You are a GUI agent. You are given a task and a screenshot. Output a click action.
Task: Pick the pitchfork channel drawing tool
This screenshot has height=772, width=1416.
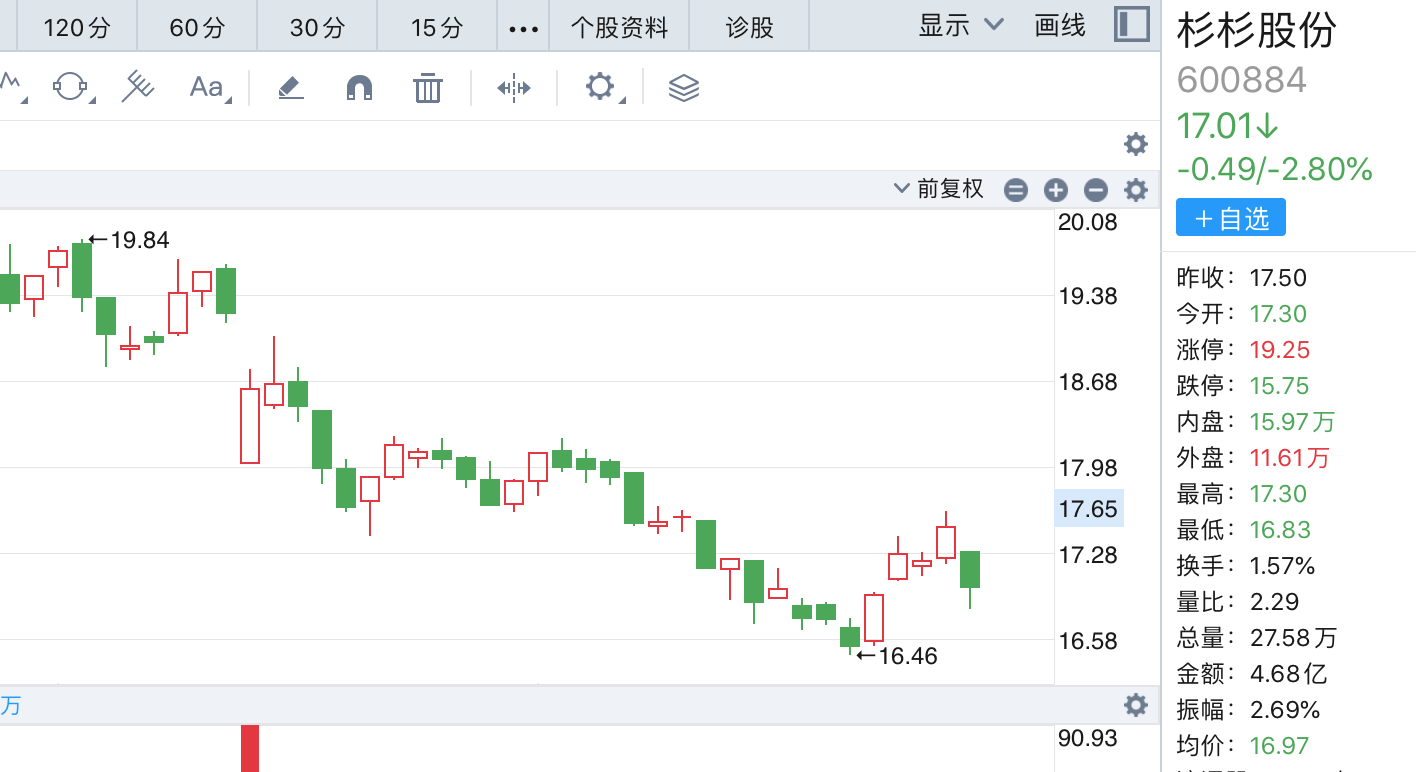pyautogui.click(x=138, y=88)
